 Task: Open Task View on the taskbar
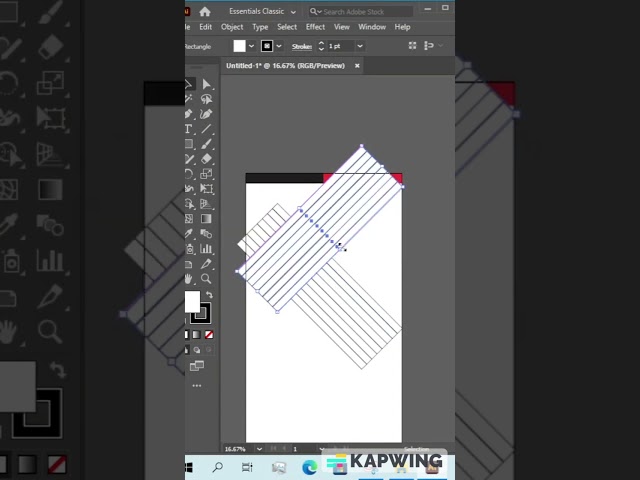pyautogui.click(x=247, y=467)
